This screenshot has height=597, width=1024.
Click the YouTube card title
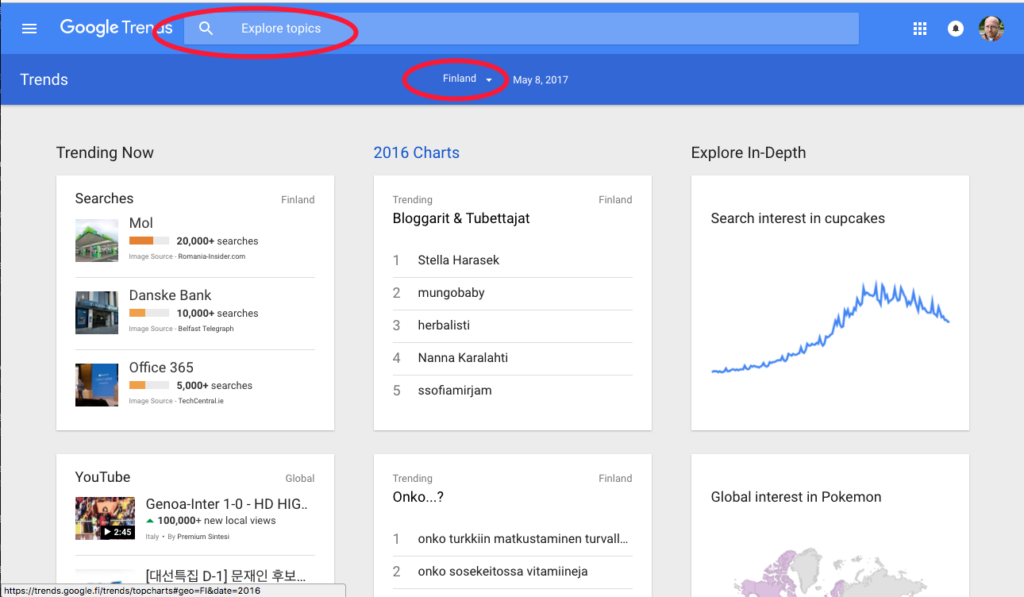[103, 477]
